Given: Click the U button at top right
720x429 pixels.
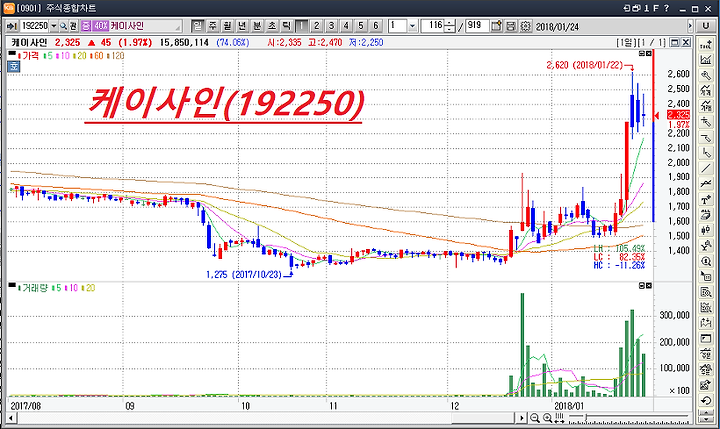Looking at the screenshot, I should coord(706,26).
